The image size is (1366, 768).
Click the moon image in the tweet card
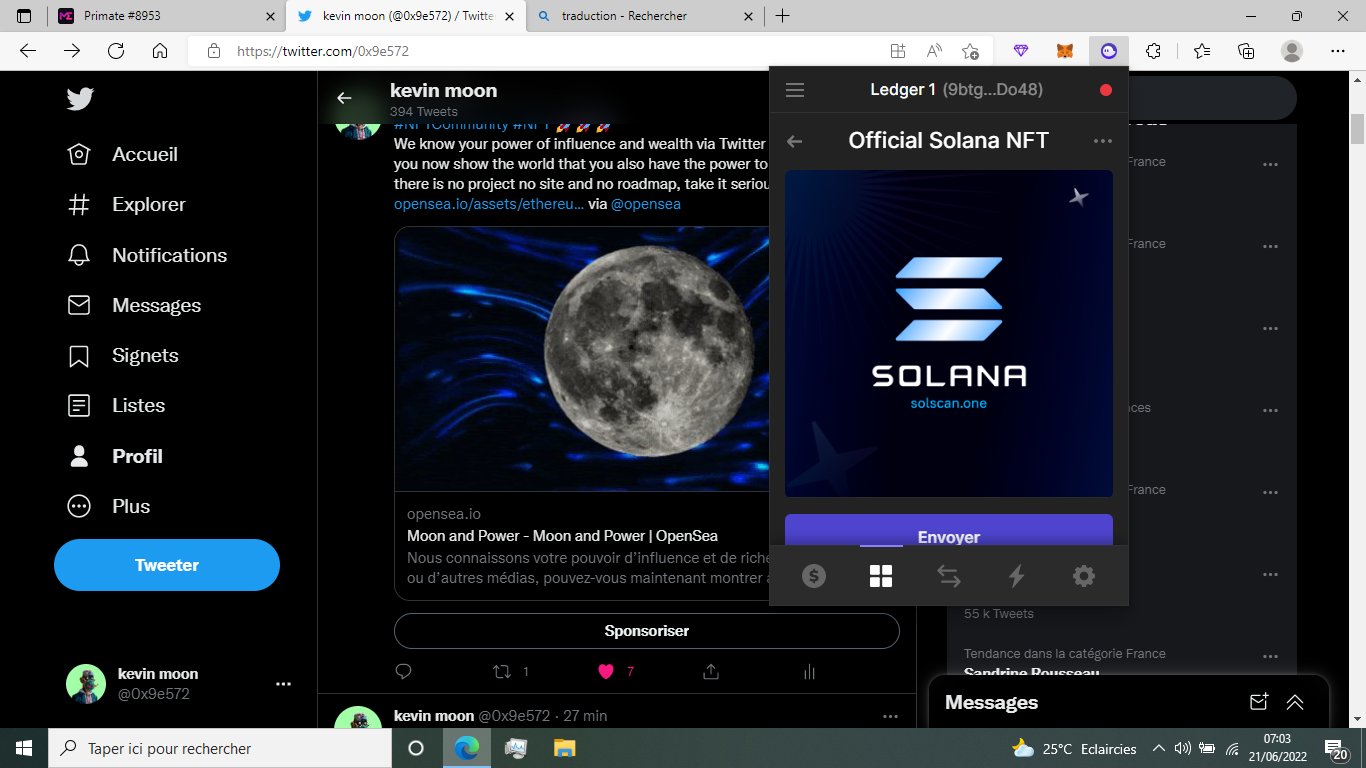pyautogui.click(x=582, y=359)
